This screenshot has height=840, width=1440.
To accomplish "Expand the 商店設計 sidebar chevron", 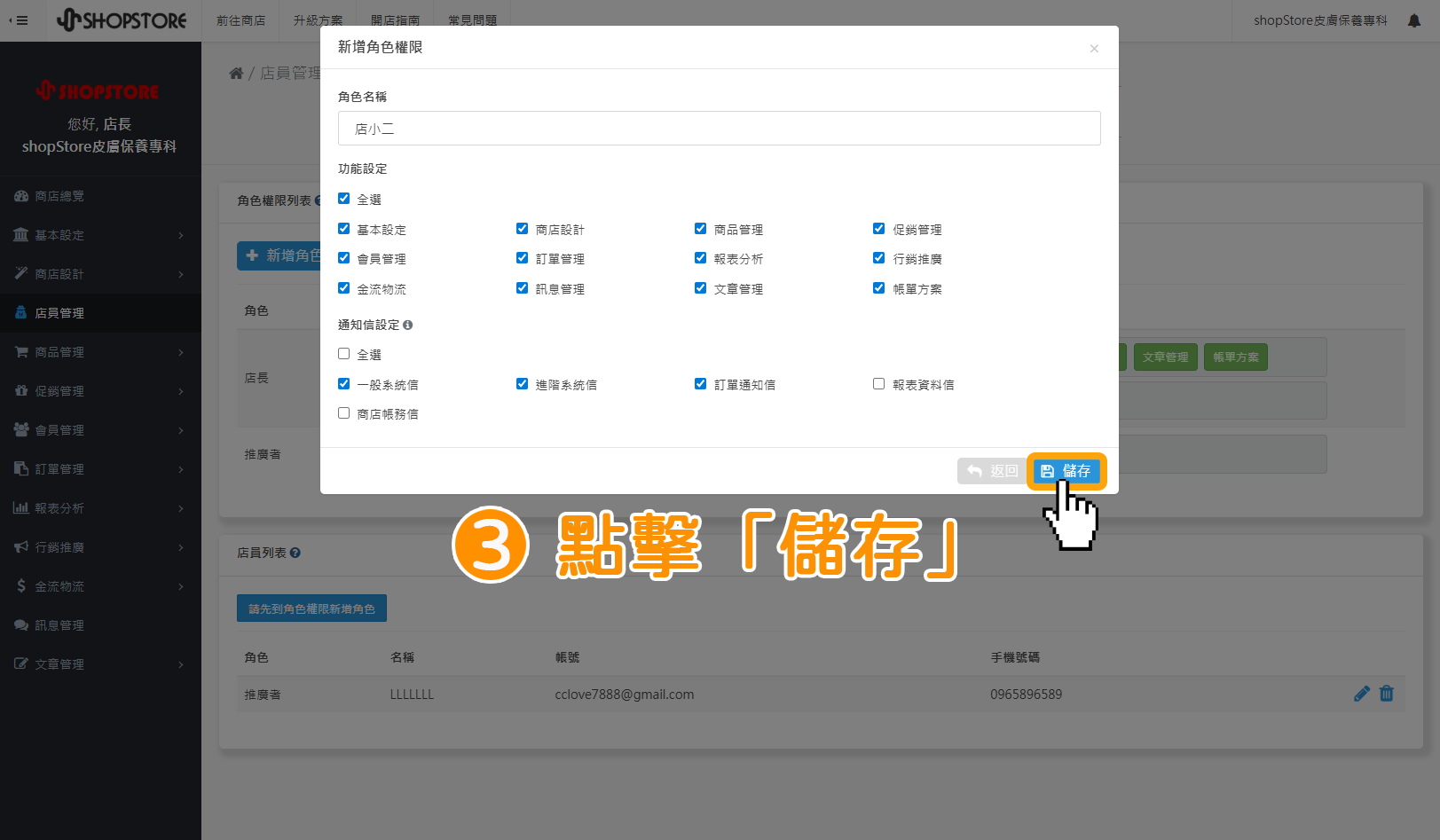I will pos(181,274).
